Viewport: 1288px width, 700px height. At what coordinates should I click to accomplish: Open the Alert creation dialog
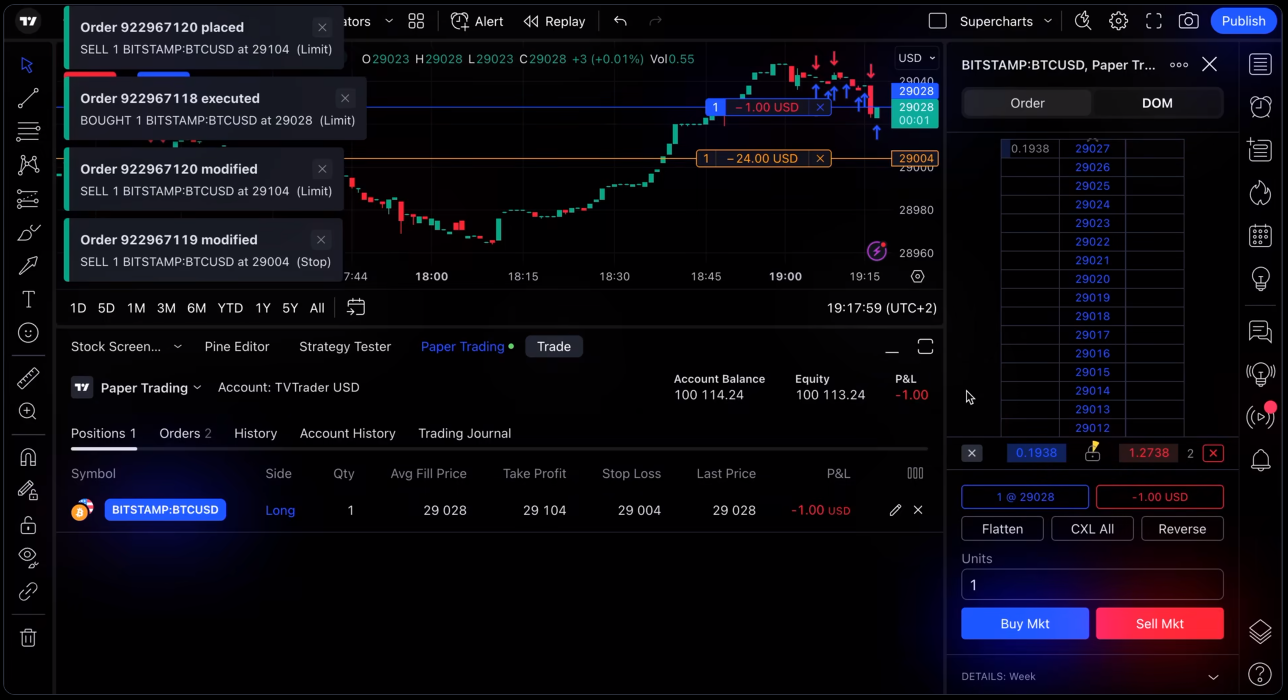[477, 21]
